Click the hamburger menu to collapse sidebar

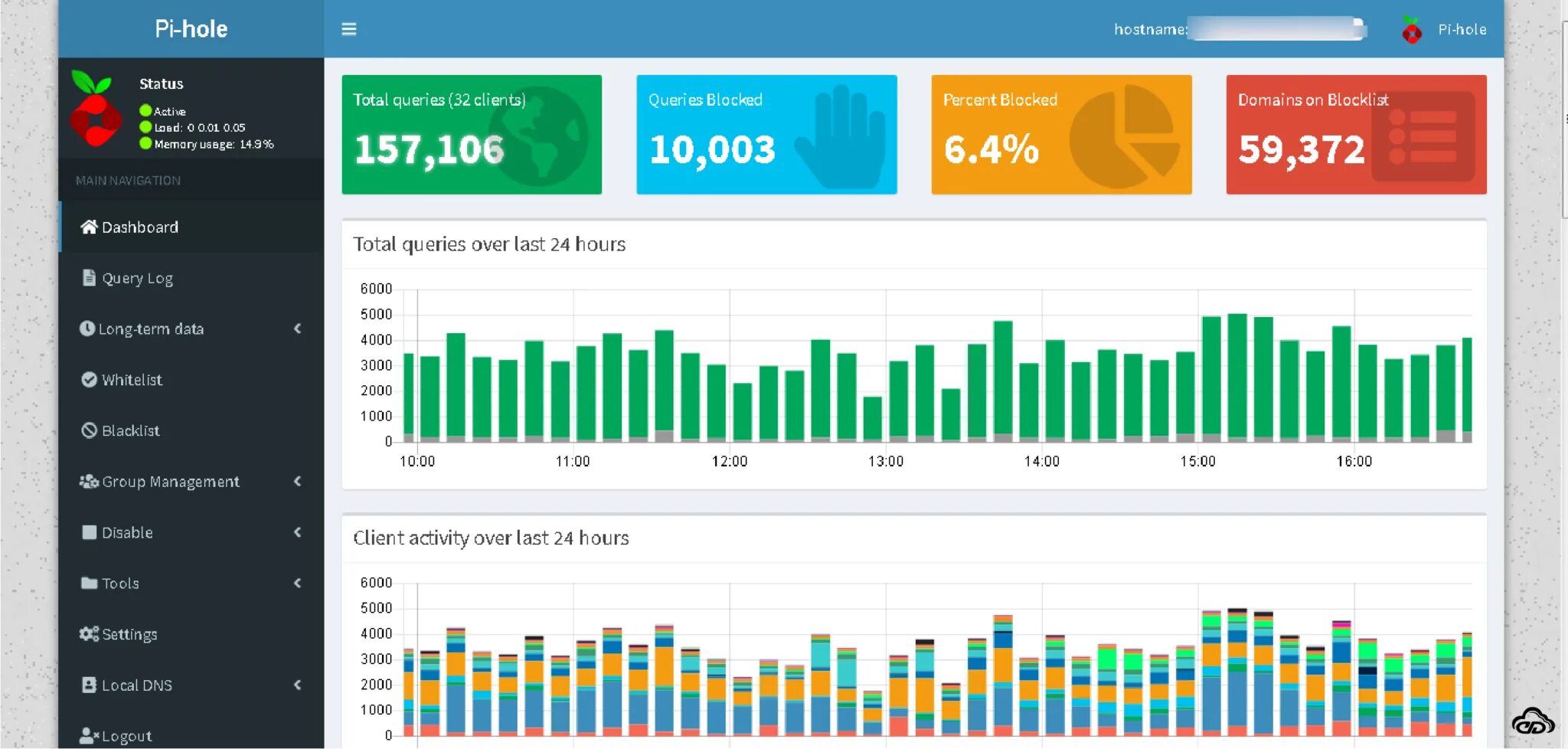tap(349, 29)
